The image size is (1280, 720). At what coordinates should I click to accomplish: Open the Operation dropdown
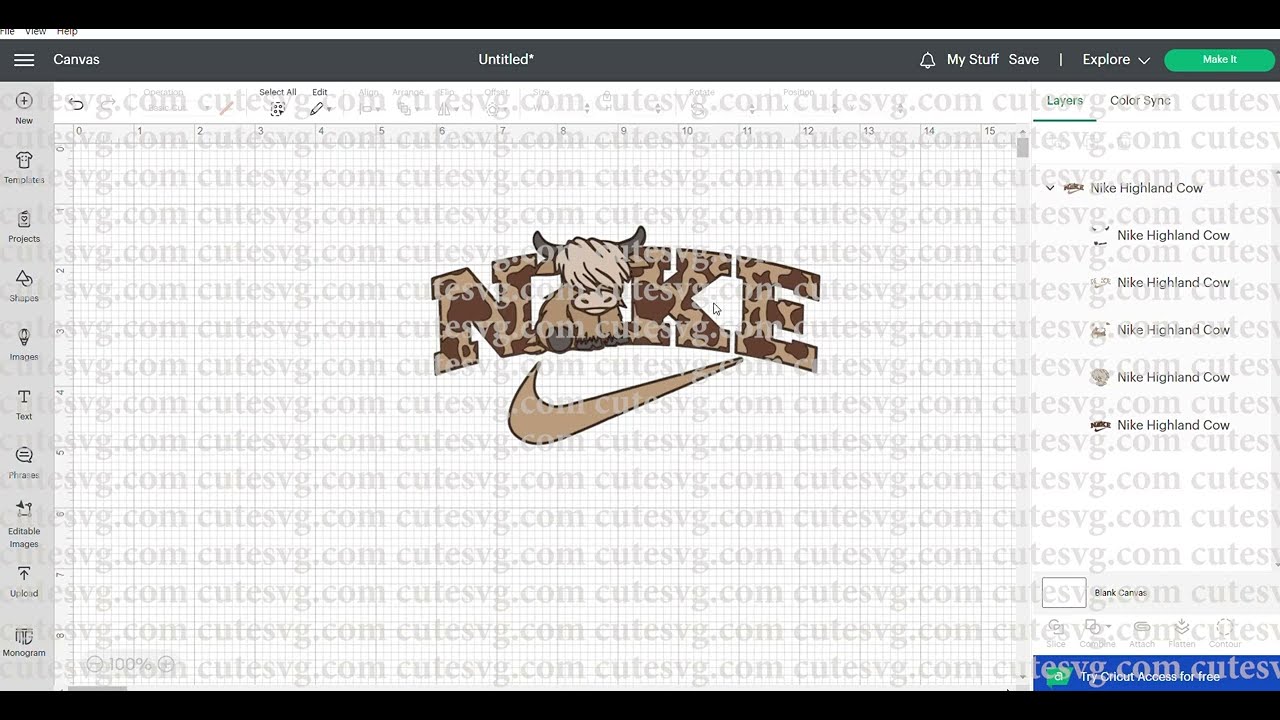(x=177, y=107)
